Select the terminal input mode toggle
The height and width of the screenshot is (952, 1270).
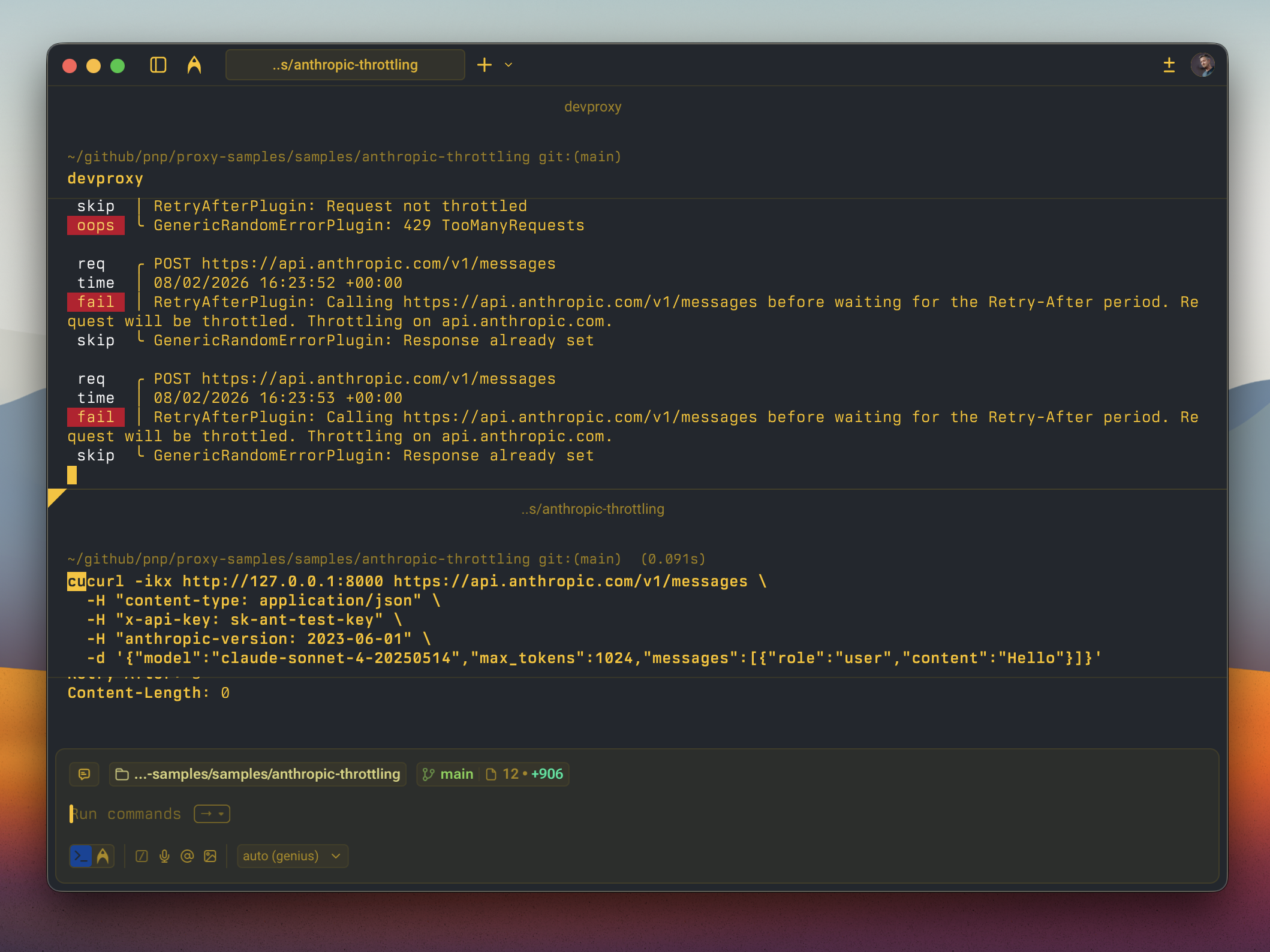(82, 856)
